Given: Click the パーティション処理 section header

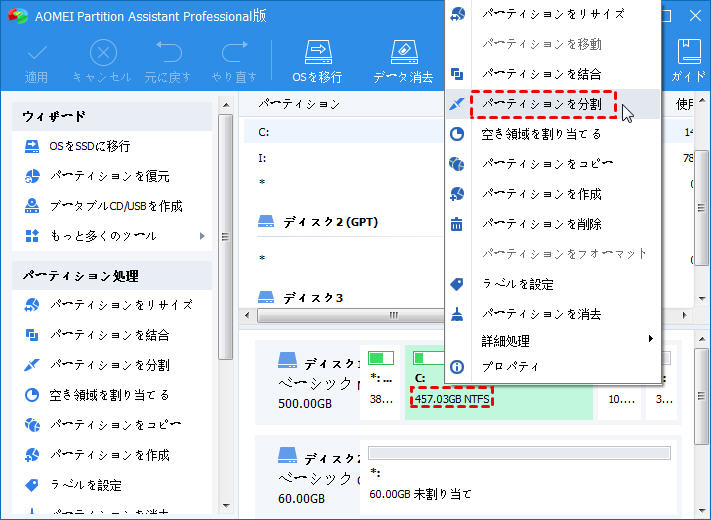Looking at the screenshot, I should [112, 276].
